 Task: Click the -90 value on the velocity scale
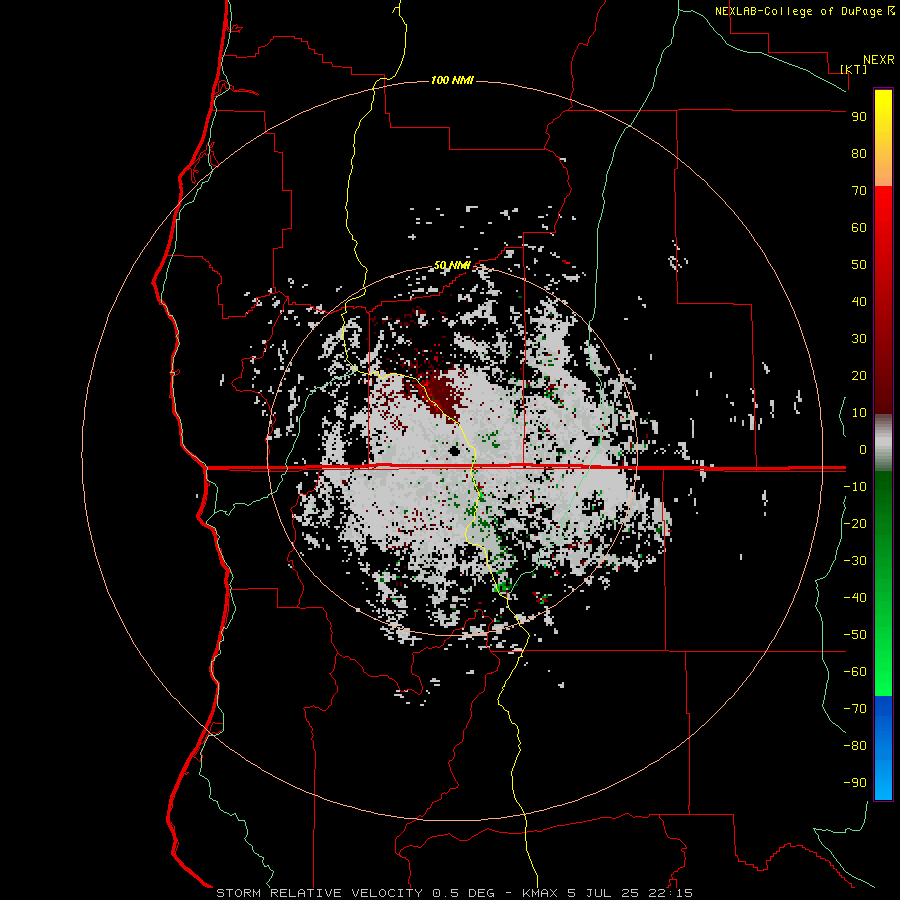point(855,783)
